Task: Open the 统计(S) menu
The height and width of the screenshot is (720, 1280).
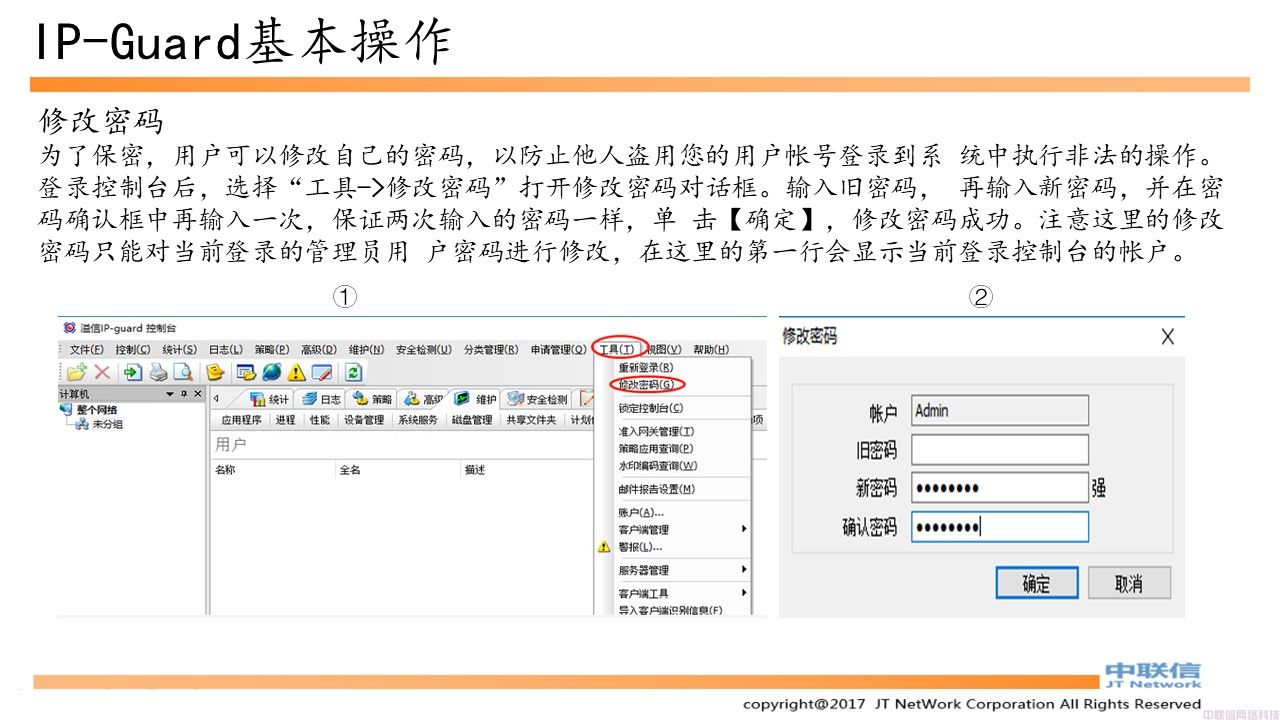Action: (180, 349)
